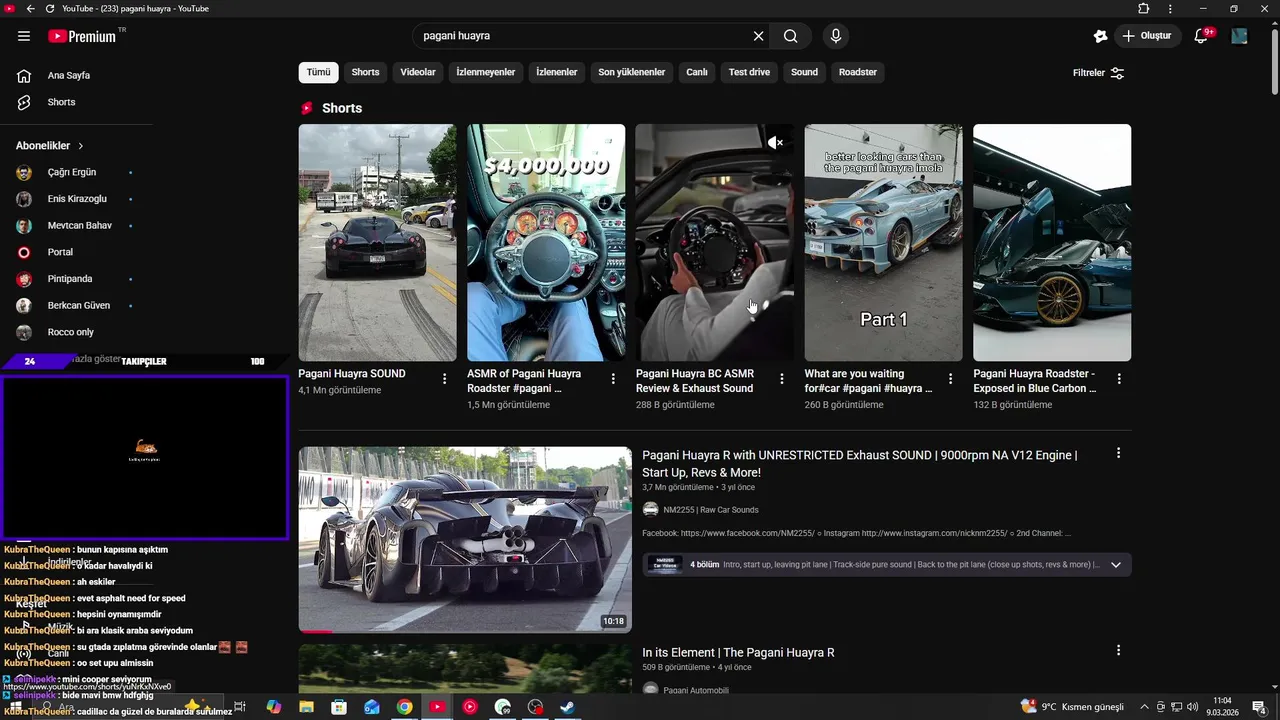Open the notifications bell

[1202, 36]
